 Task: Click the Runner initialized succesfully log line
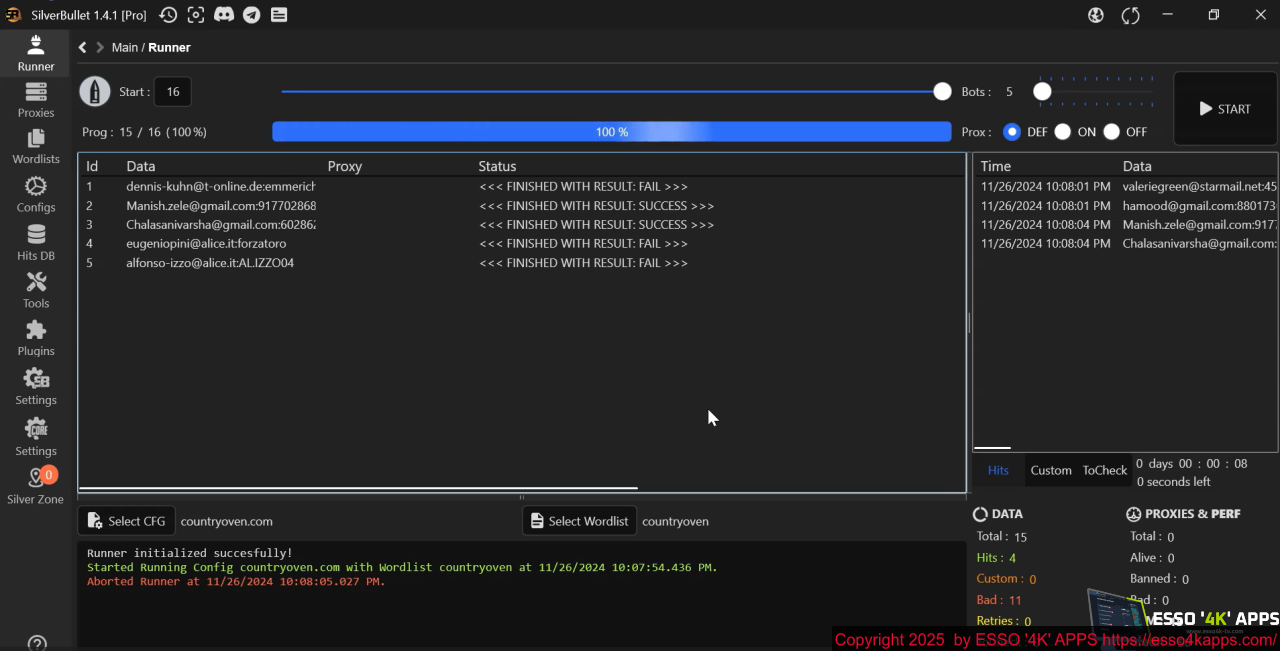(x=190, y=553)
